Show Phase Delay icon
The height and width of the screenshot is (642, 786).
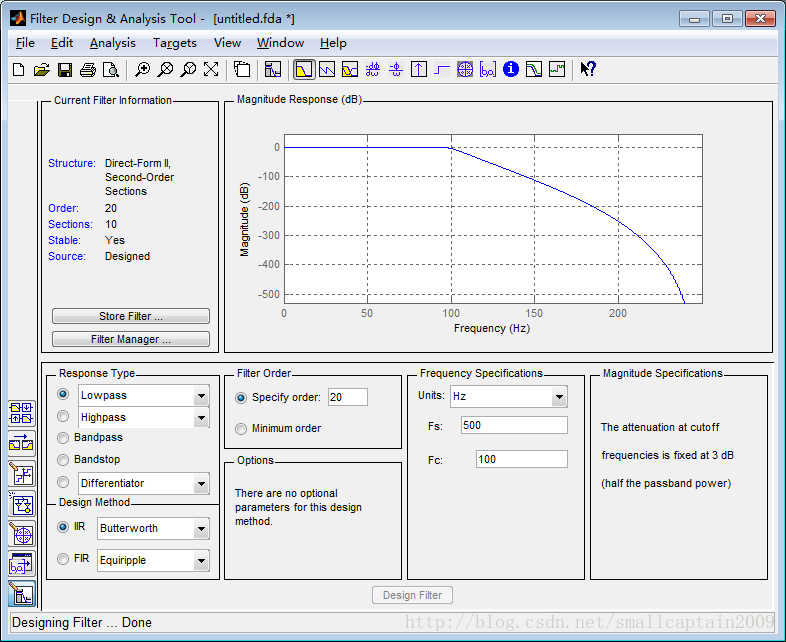pyautogui.click(x=396, y=69)
